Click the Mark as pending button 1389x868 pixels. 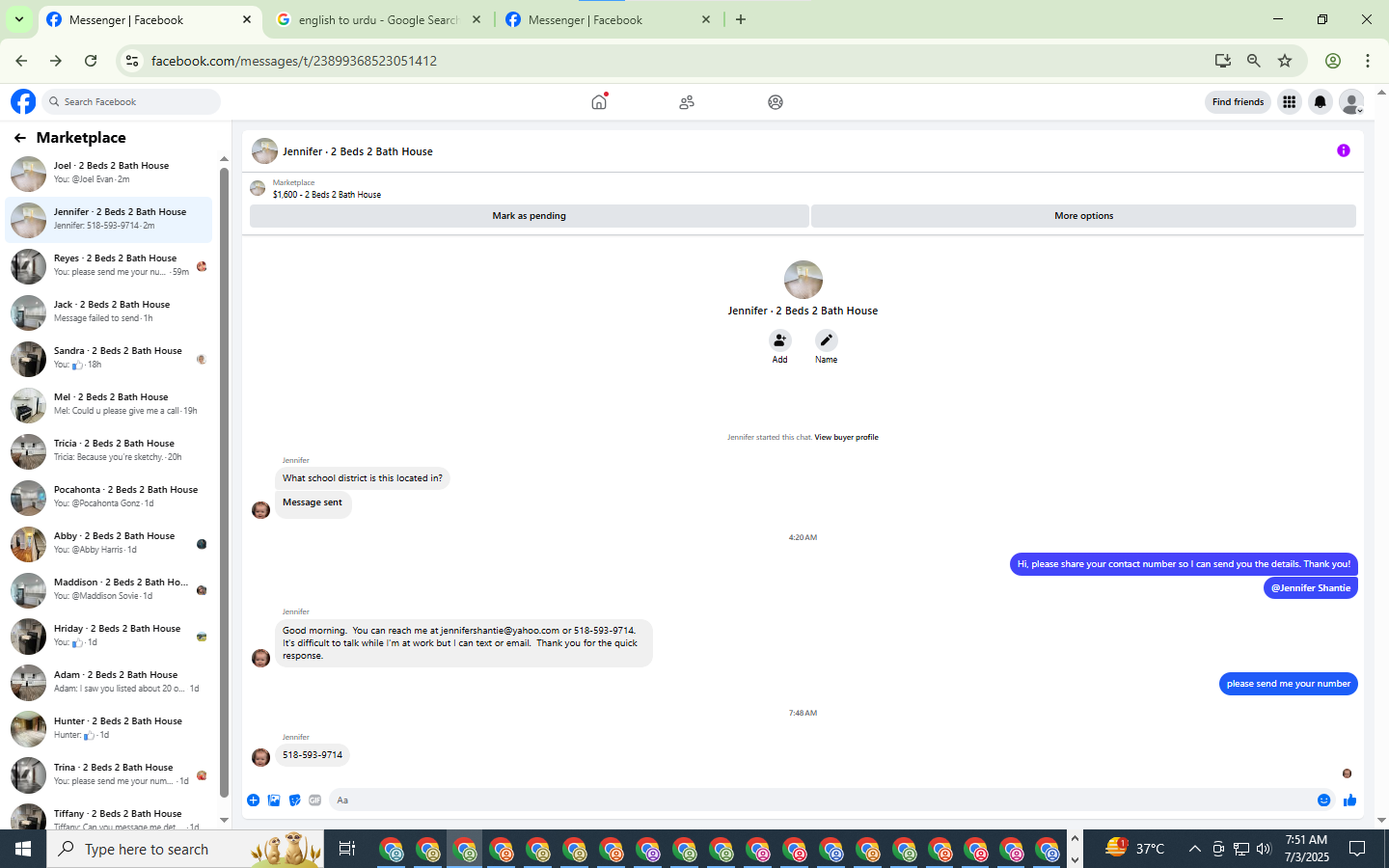coord(529,216)
